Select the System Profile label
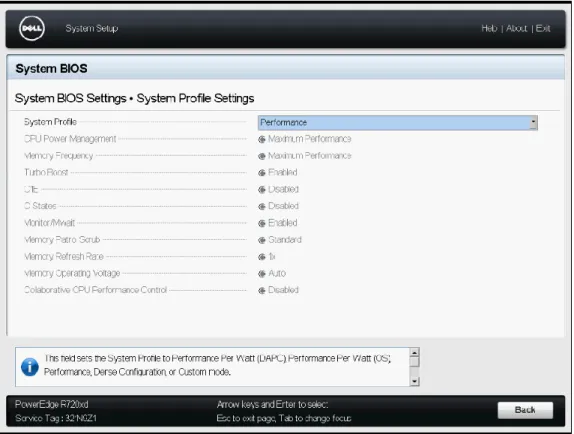The width and height of the screenshot is (574, 434). [x=50, y=122]
